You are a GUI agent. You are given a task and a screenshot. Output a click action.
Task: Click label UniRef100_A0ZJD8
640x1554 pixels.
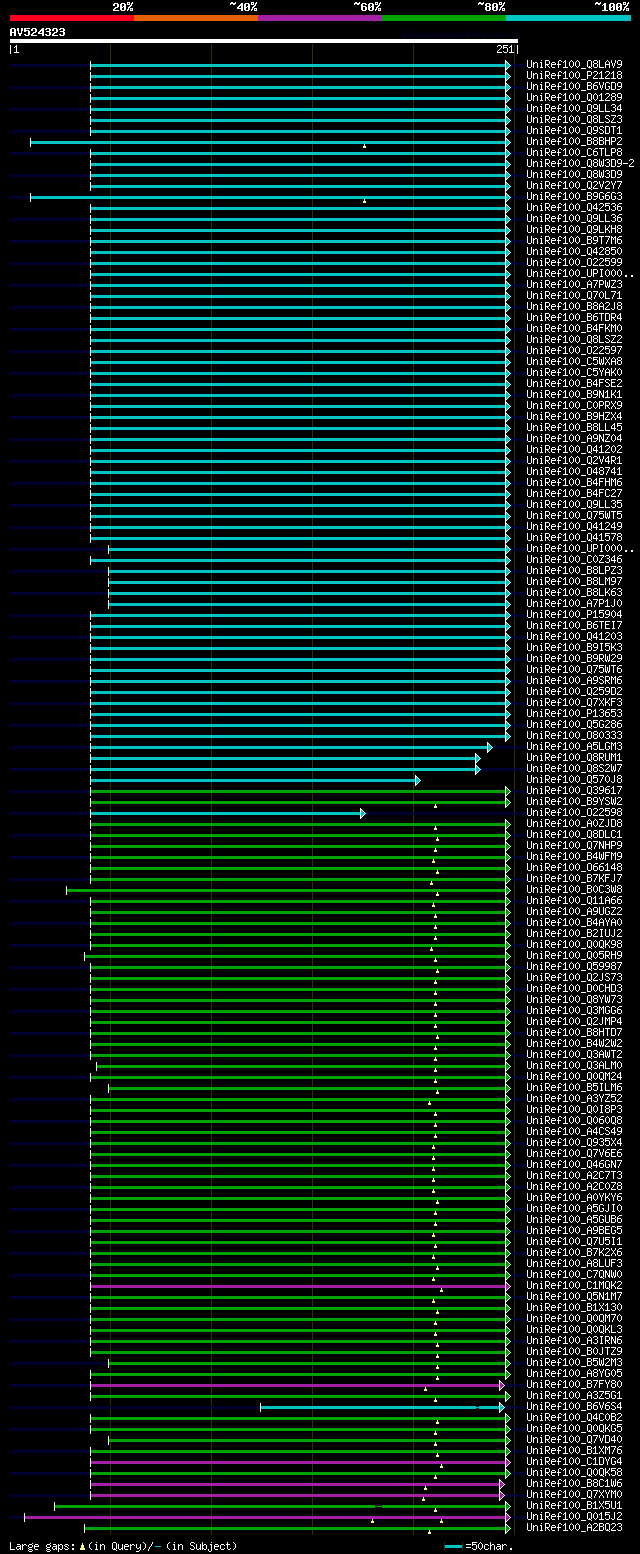click(x=574, y=823)
